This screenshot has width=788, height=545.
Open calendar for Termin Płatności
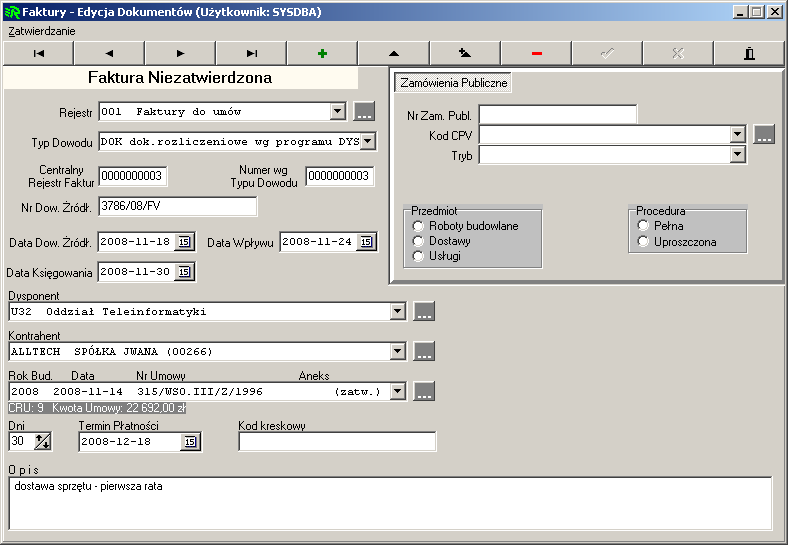pos(190,442)
